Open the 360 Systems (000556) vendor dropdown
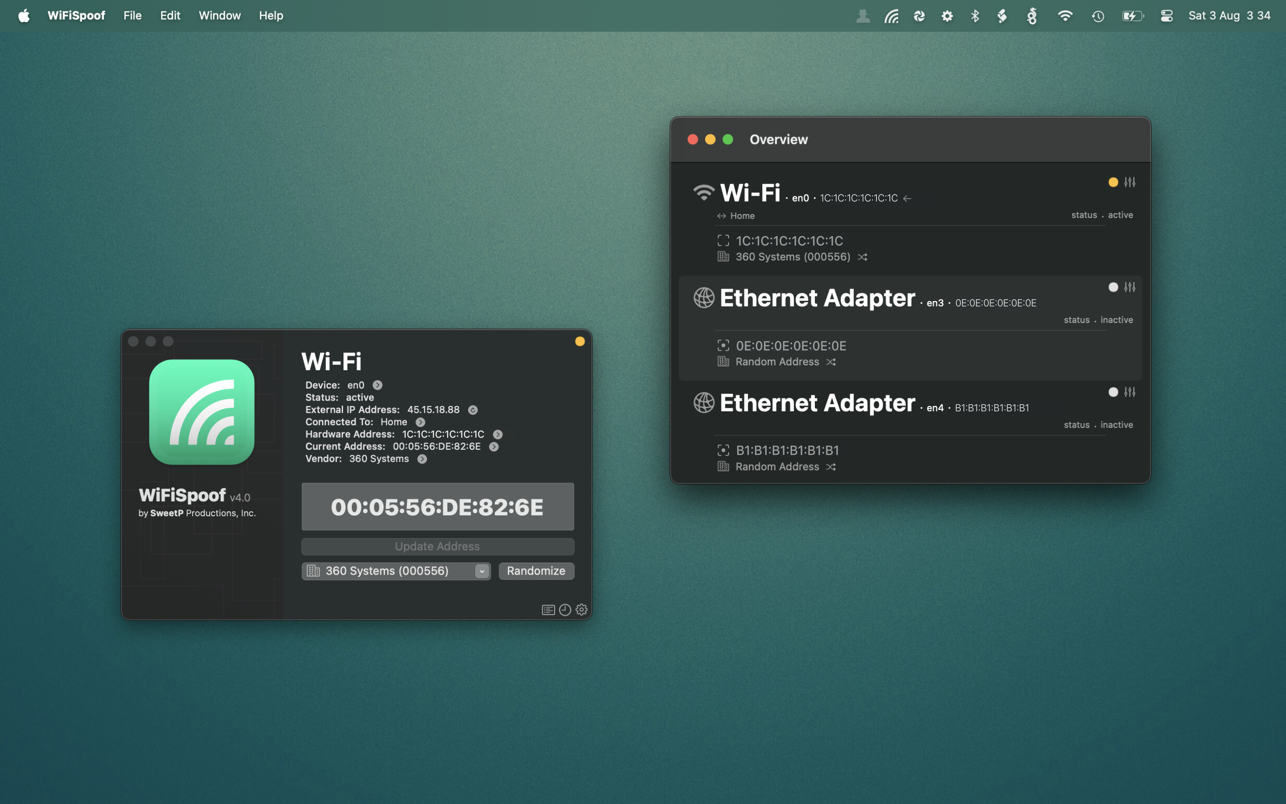1286x804 pixels. tap(396, 571)
